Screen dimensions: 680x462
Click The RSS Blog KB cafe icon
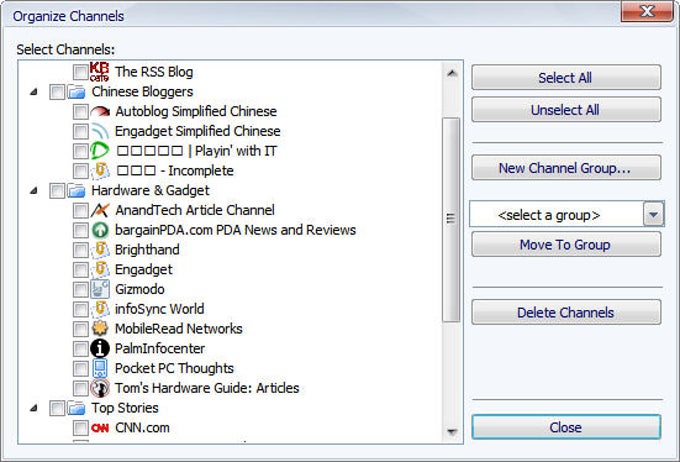(x=99, y=72)
